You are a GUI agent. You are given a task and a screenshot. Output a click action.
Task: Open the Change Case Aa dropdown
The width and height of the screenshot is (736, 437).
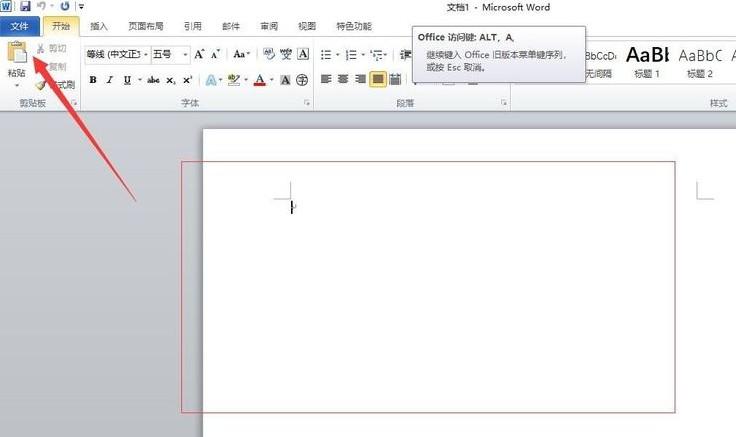(242, 54)
